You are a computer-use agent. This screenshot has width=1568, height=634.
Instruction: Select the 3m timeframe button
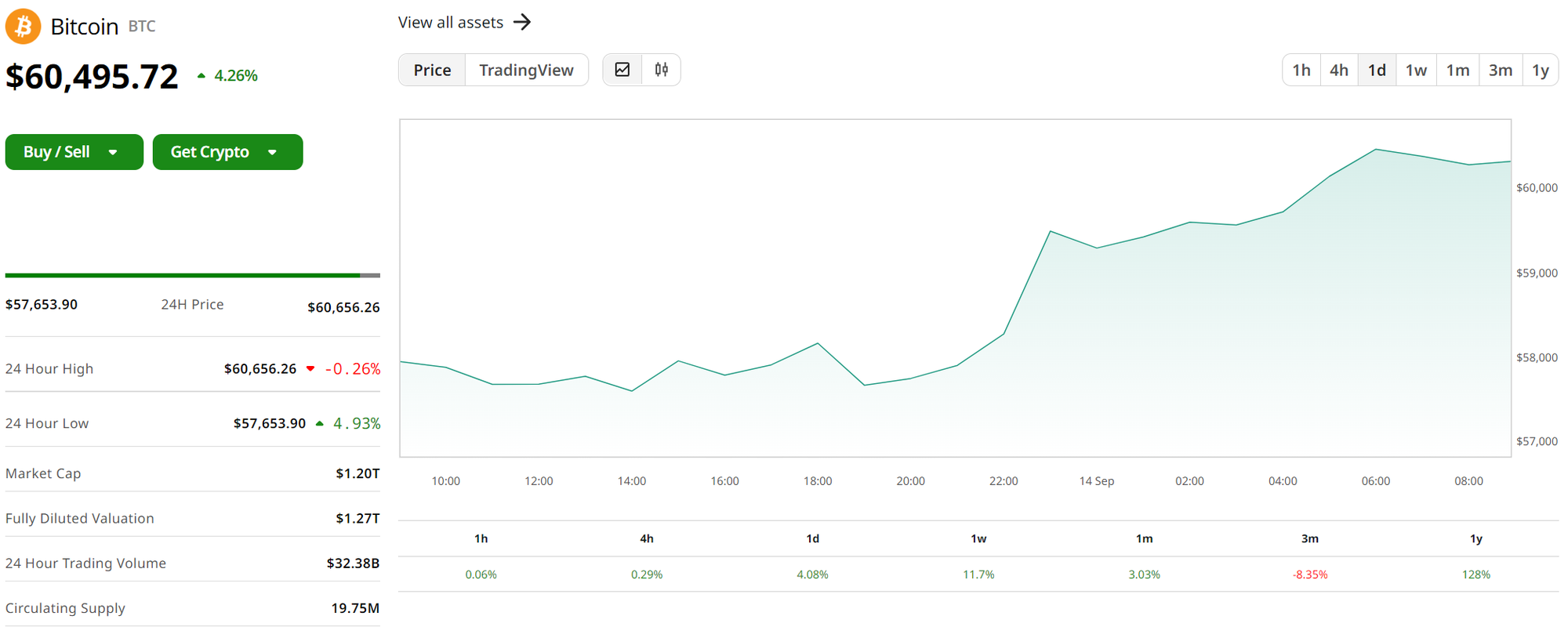1501,71
